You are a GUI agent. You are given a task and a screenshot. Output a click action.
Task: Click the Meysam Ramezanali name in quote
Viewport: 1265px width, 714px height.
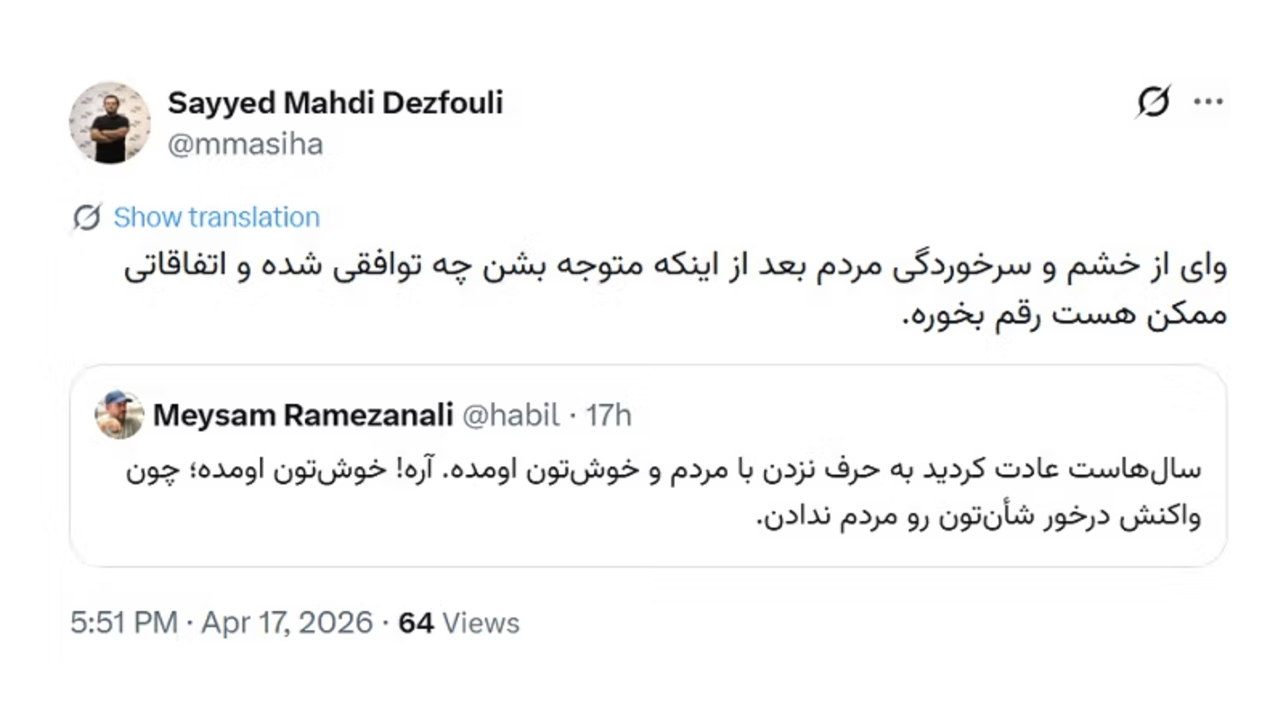point(303,415)
